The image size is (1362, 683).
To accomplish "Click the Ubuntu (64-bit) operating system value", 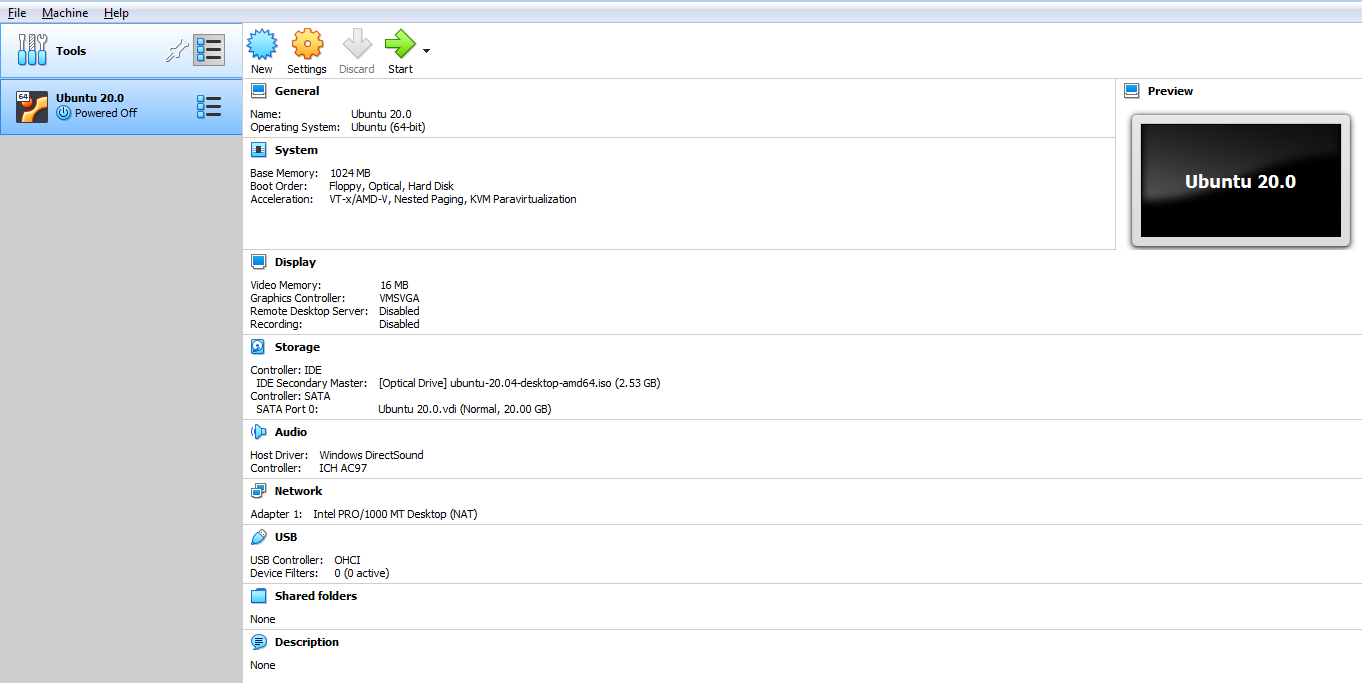I will [x=388, y=127].
